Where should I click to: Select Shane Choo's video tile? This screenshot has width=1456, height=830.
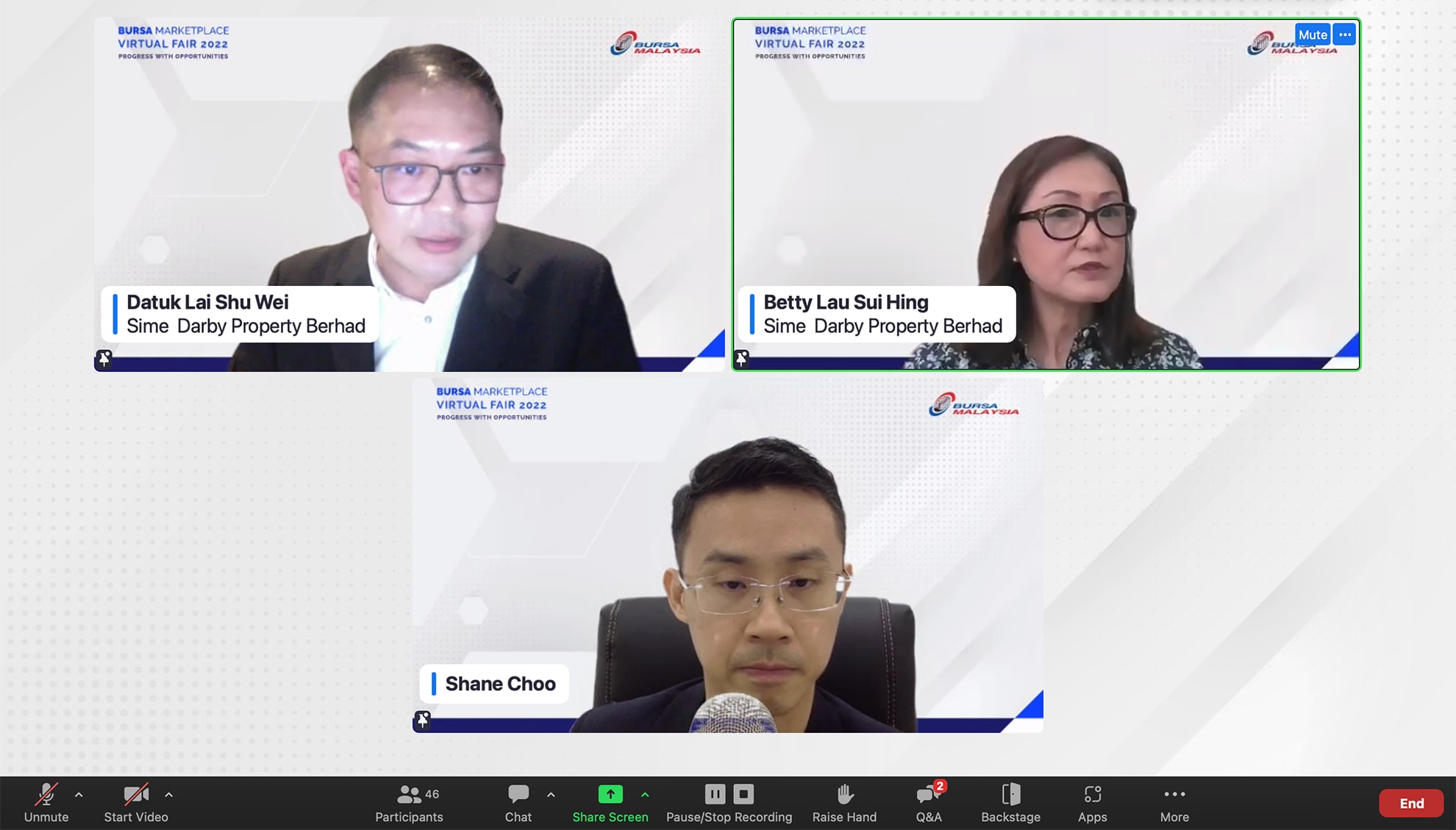tap(728, 555)
